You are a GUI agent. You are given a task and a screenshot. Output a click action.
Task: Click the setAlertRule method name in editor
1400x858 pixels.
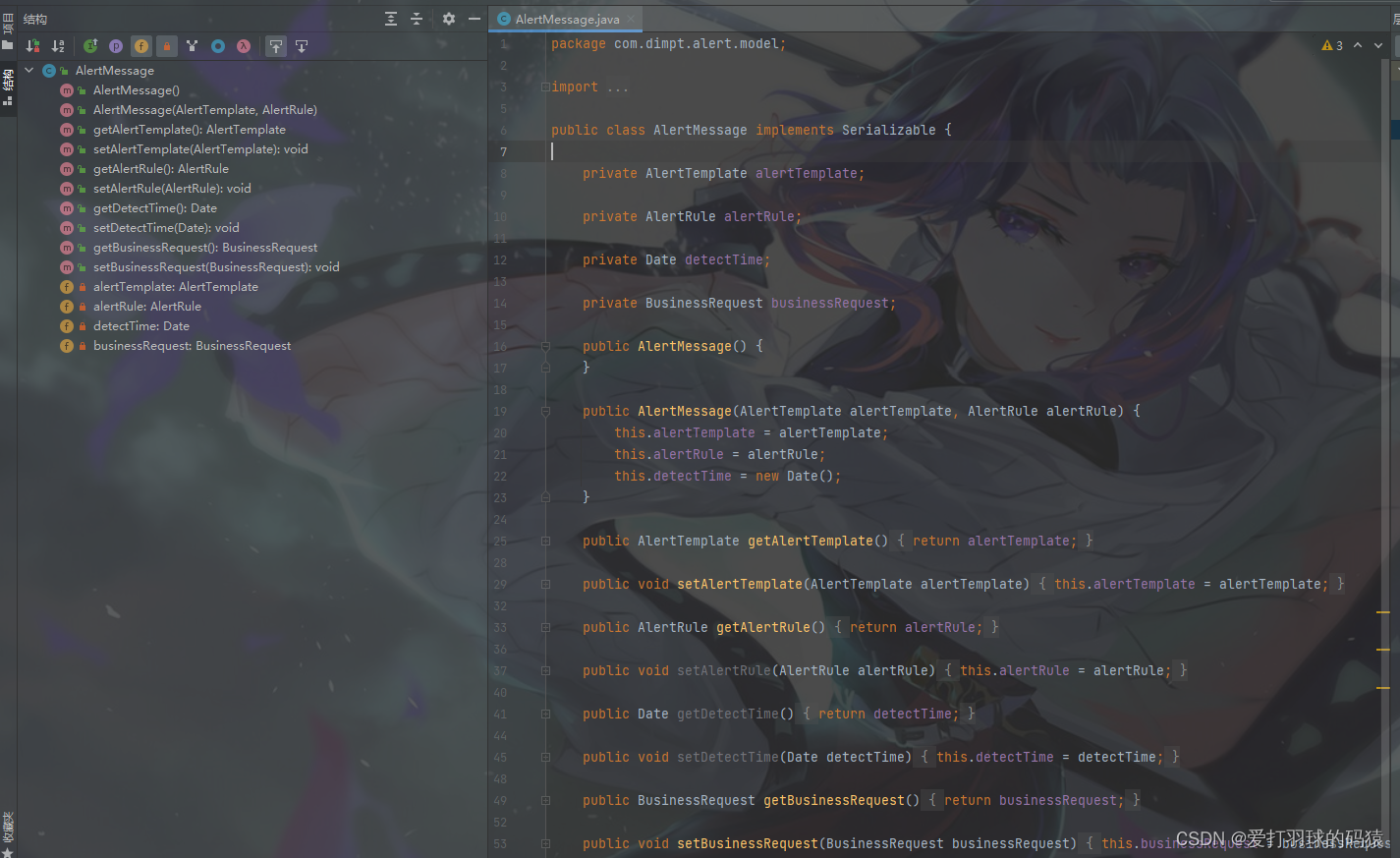point(724,671)
